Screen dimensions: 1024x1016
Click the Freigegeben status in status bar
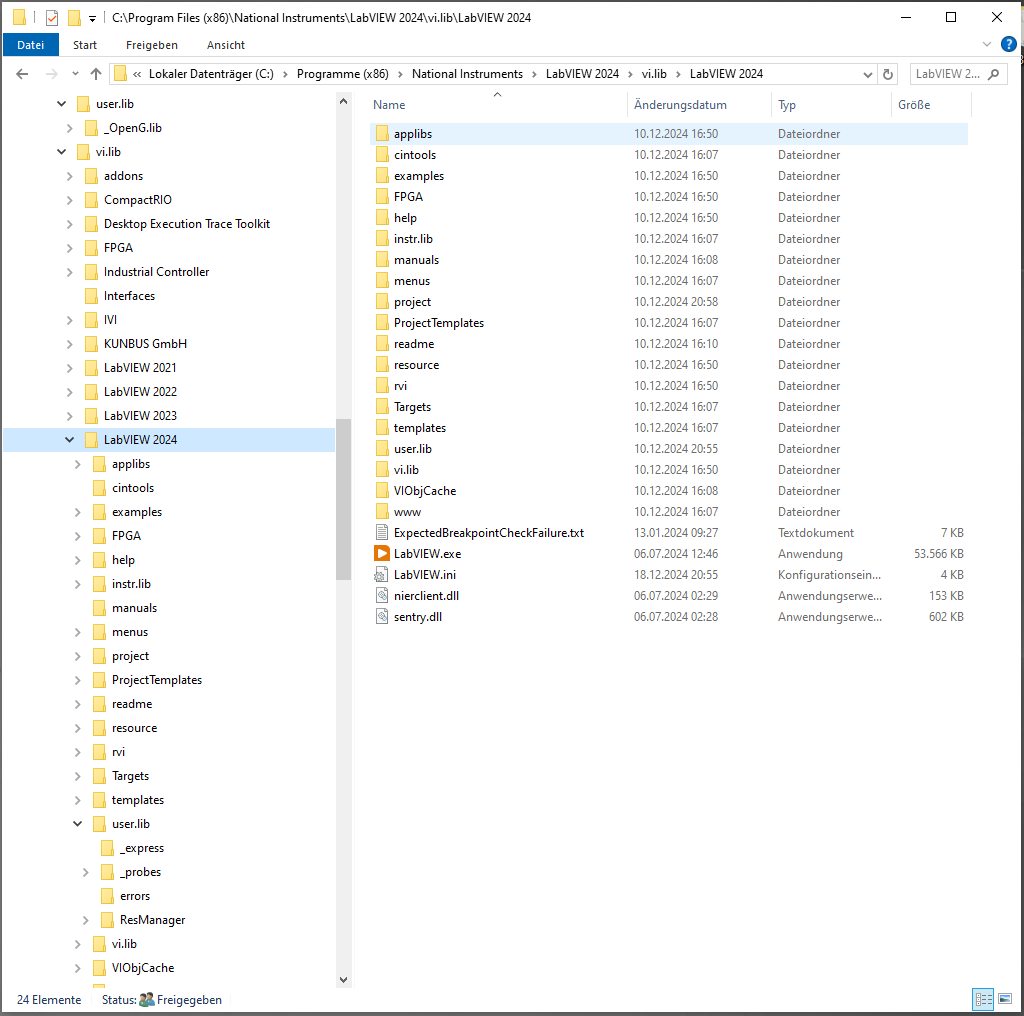[x=182, y=1000]
